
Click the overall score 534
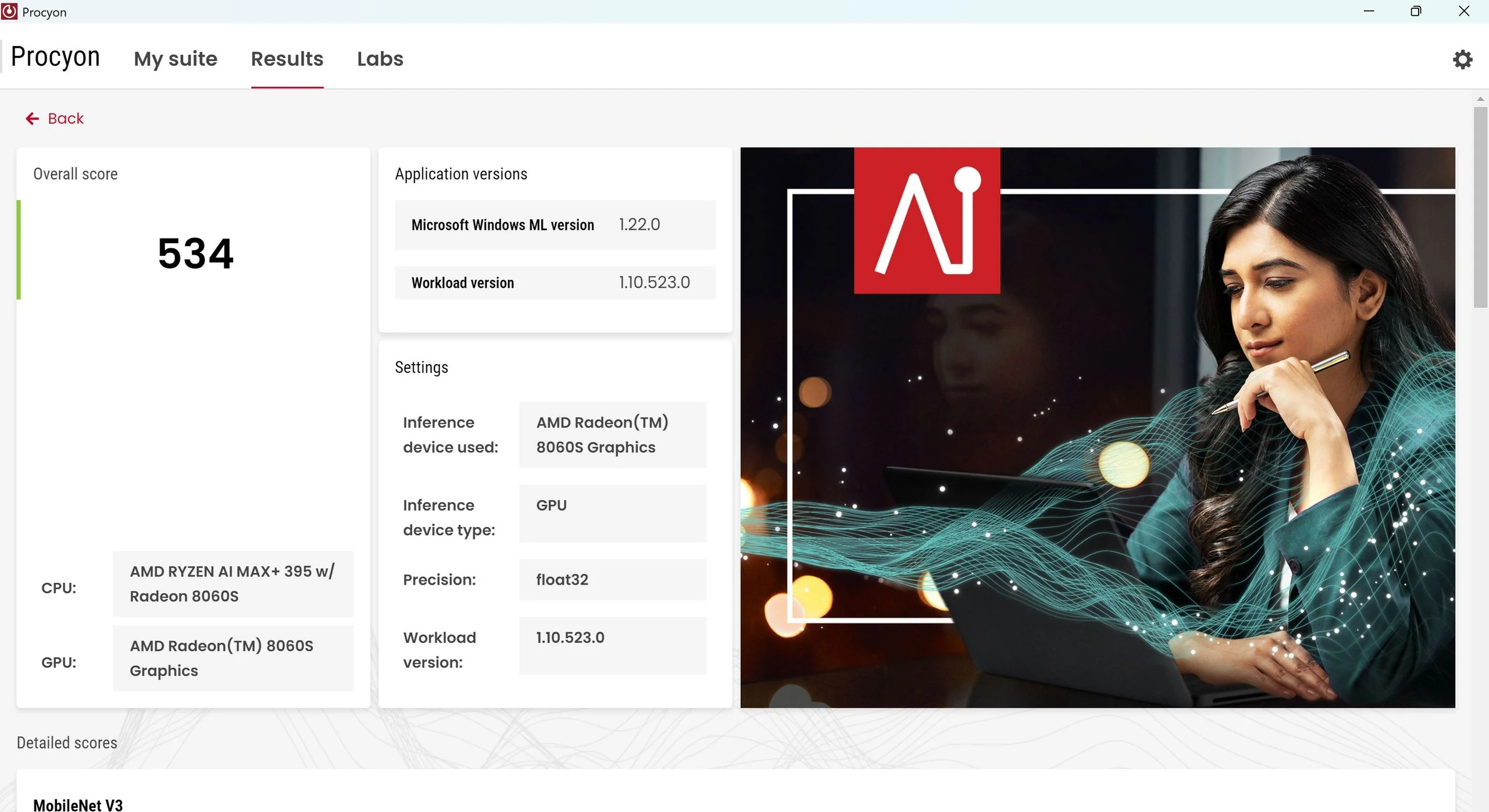[195, 254]
